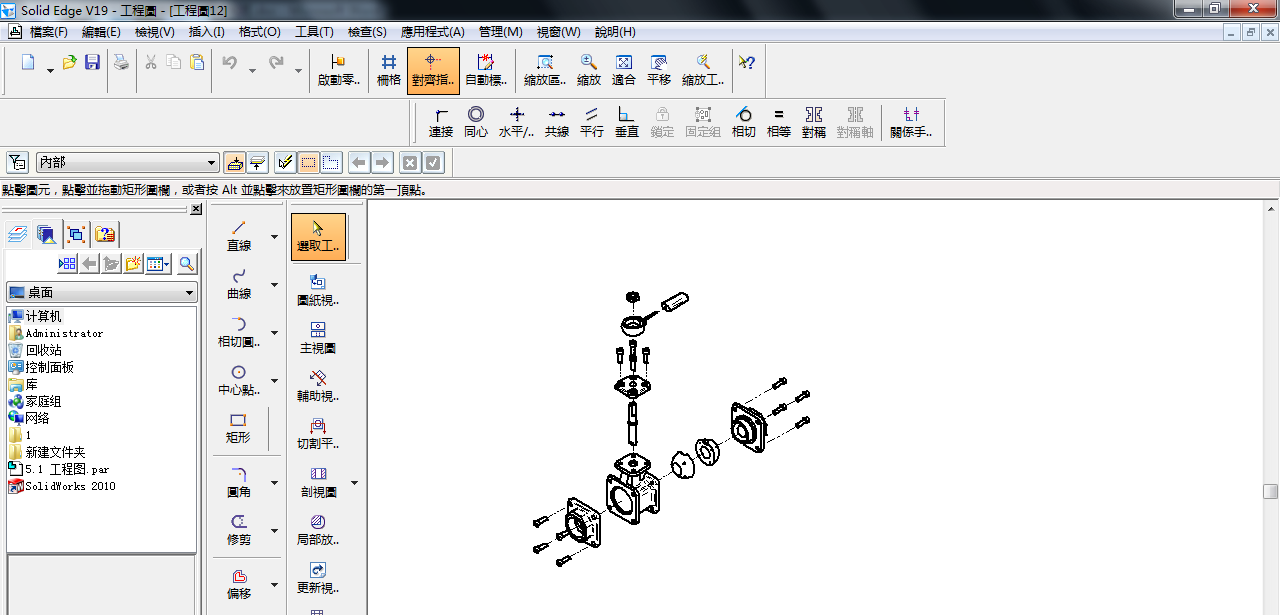
Task: Apply the 共線 collinear relationship
Action: pyautogui.click(x=557, y=122)
